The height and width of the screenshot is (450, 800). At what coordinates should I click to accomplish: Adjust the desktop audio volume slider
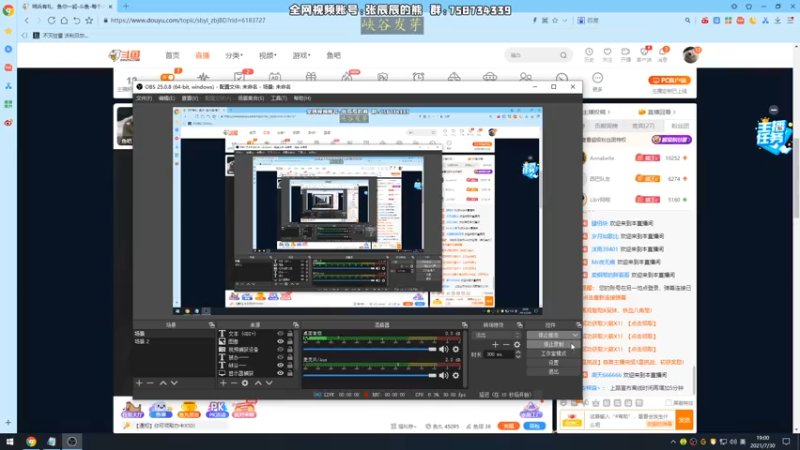(x=370, y=349)
